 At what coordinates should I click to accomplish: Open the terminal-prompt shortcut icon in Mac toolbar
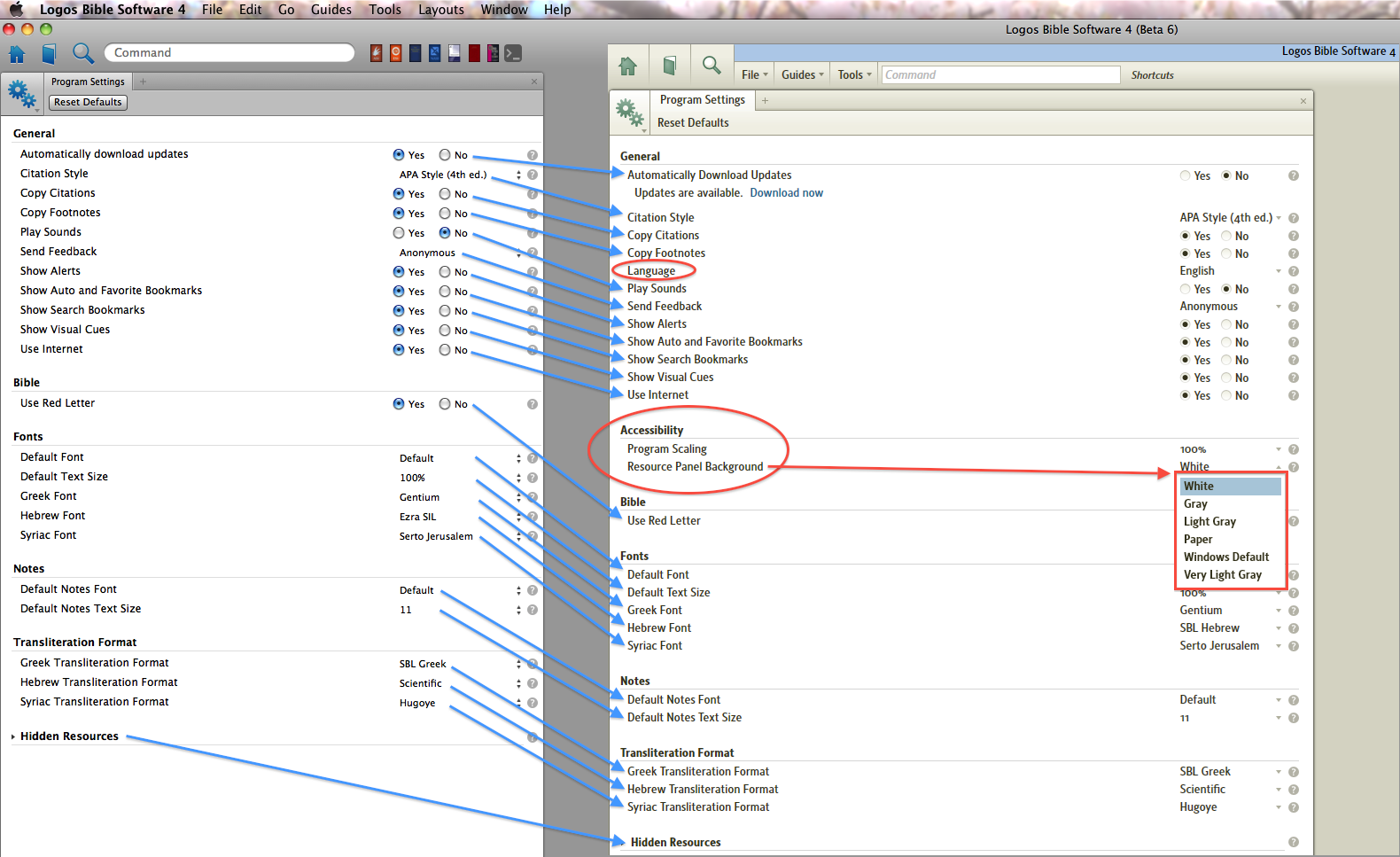[x=513, y=53]
